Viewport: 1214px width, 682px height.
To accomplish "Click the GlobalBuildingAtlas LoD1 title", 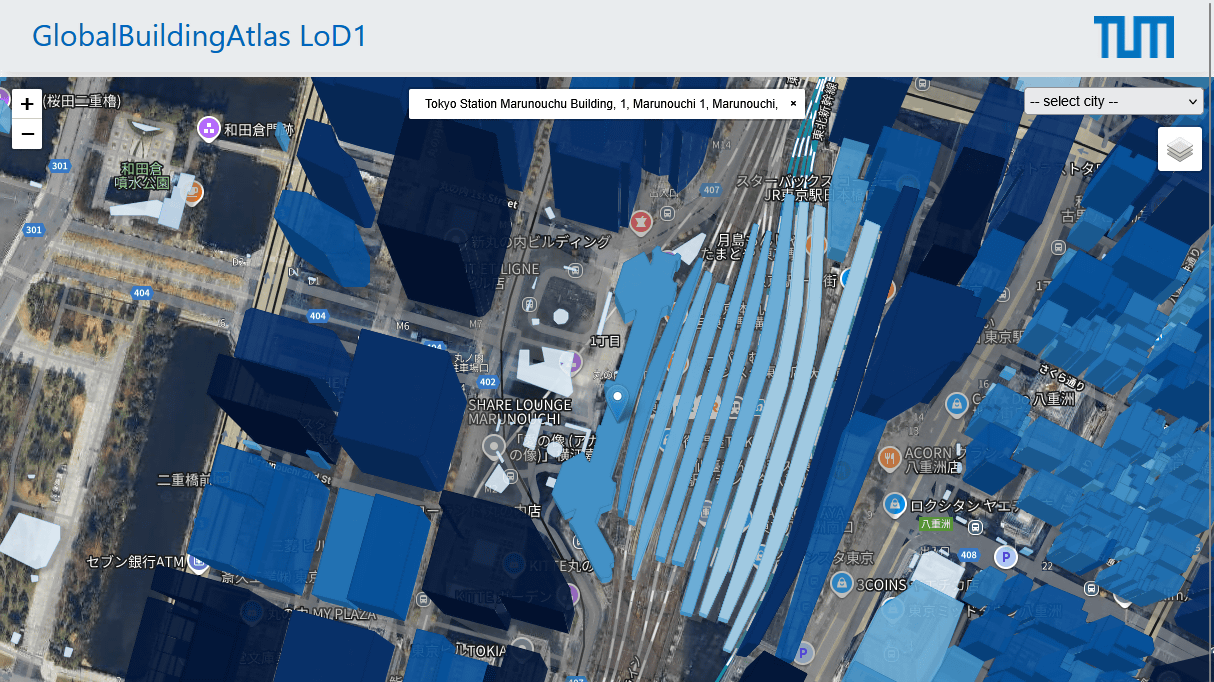I will (200, 36).
